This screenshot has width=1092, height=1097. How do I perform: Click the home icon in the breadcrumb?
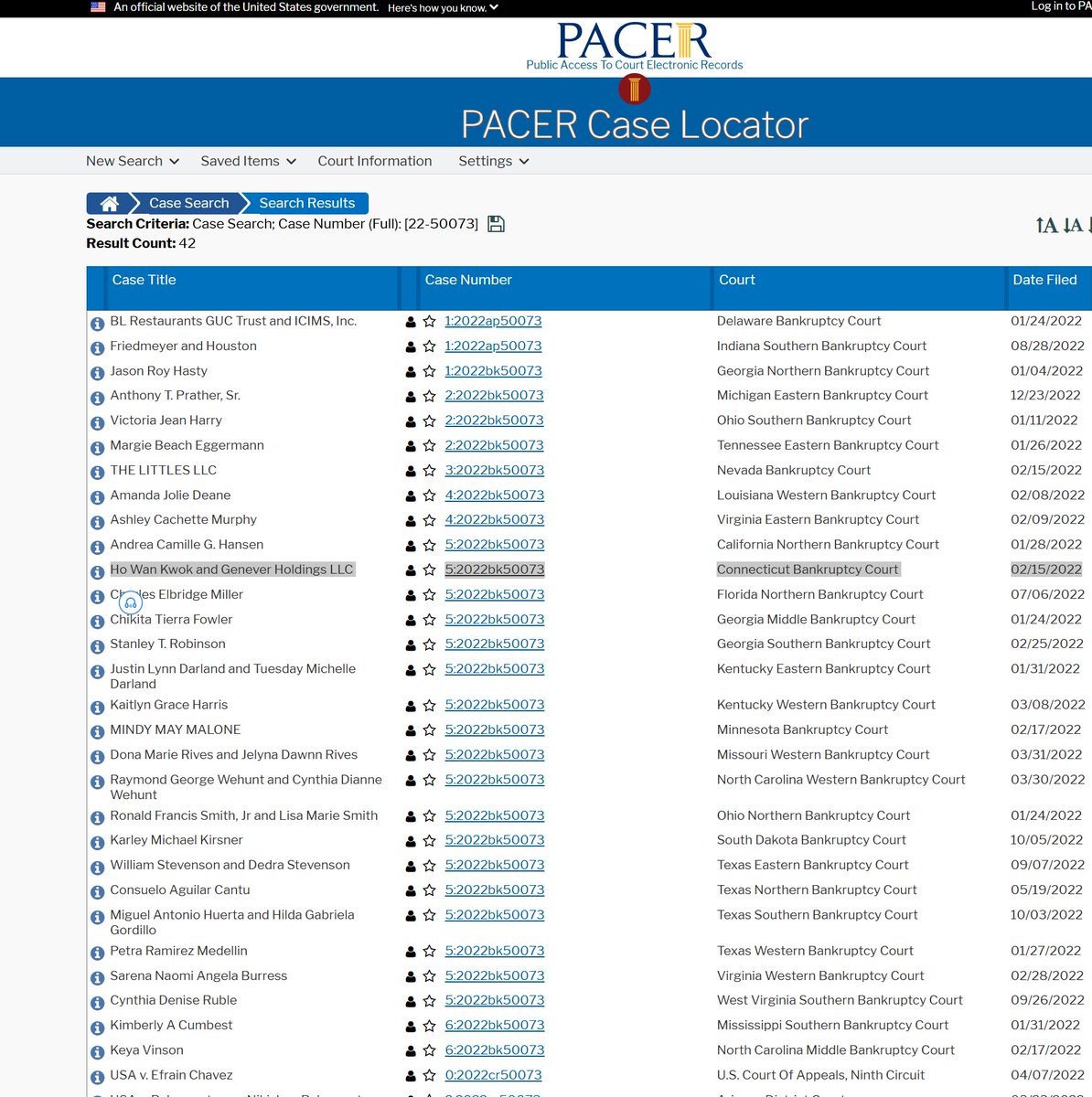109,203
